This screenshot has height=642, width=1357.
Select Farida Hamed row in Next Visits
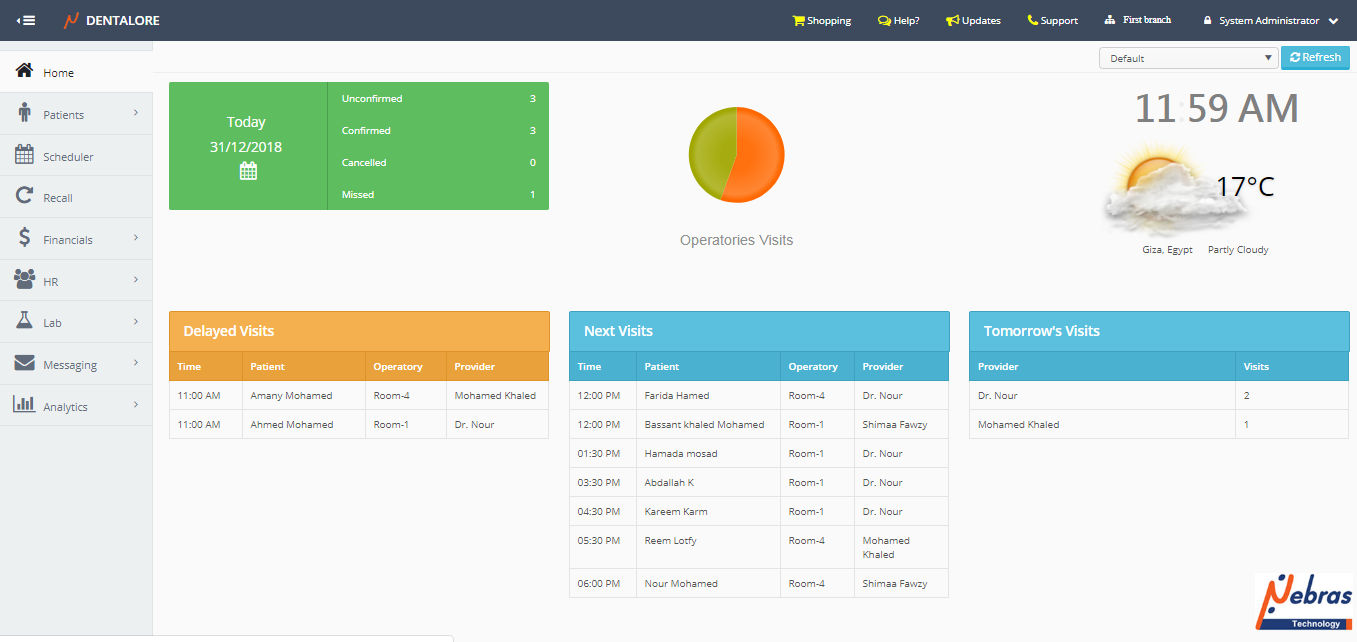(x=677, y=396)
